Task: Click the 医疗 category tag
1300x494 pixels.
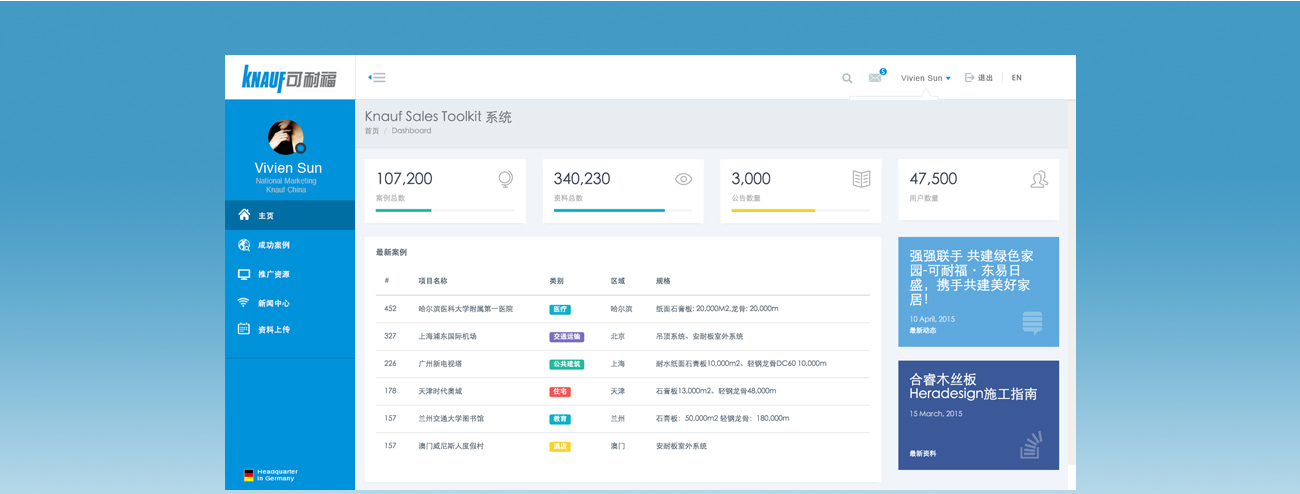Action: (560, 309)
